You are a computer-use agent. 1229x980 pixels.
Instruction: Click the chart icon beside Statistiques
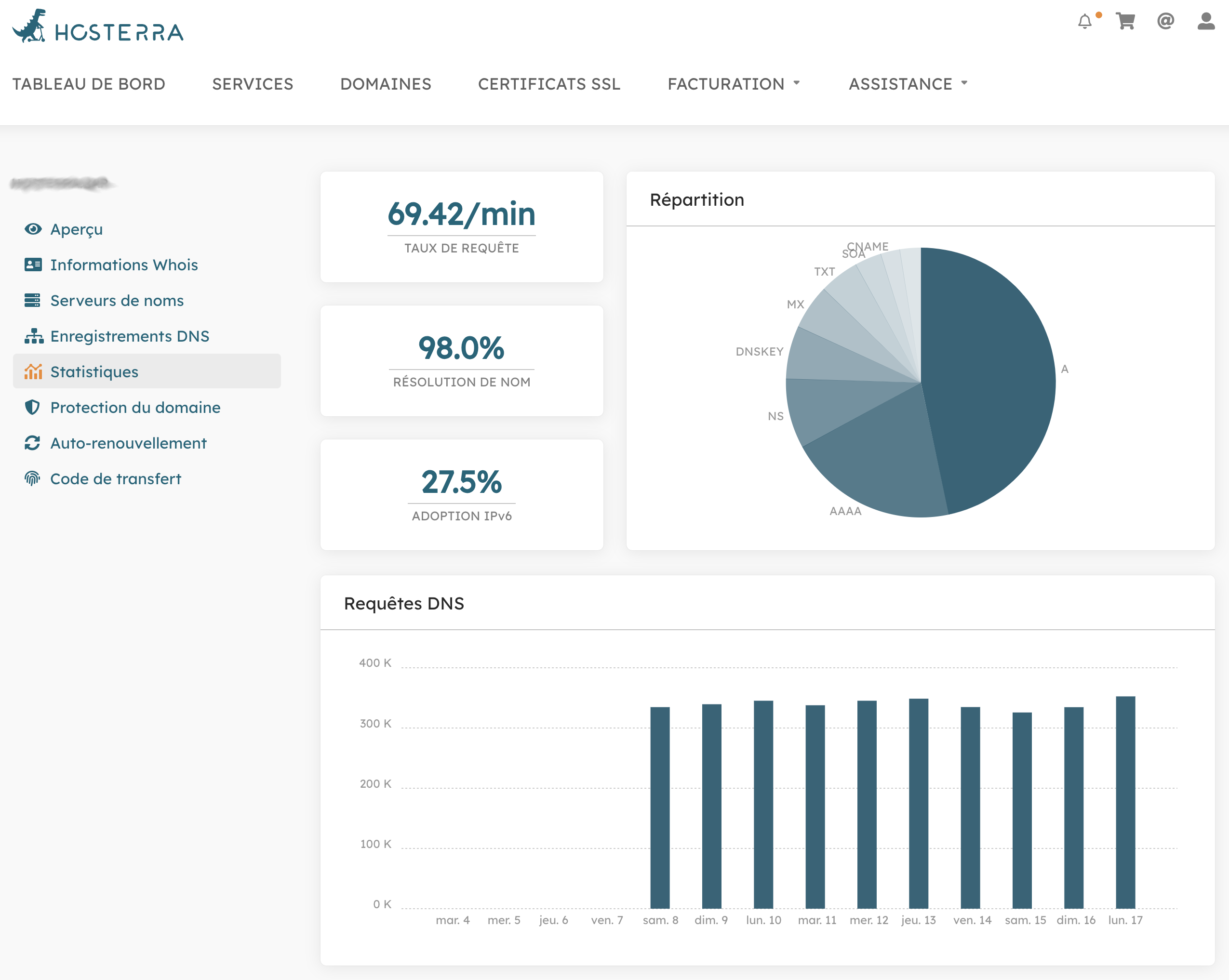click(33, 371)
